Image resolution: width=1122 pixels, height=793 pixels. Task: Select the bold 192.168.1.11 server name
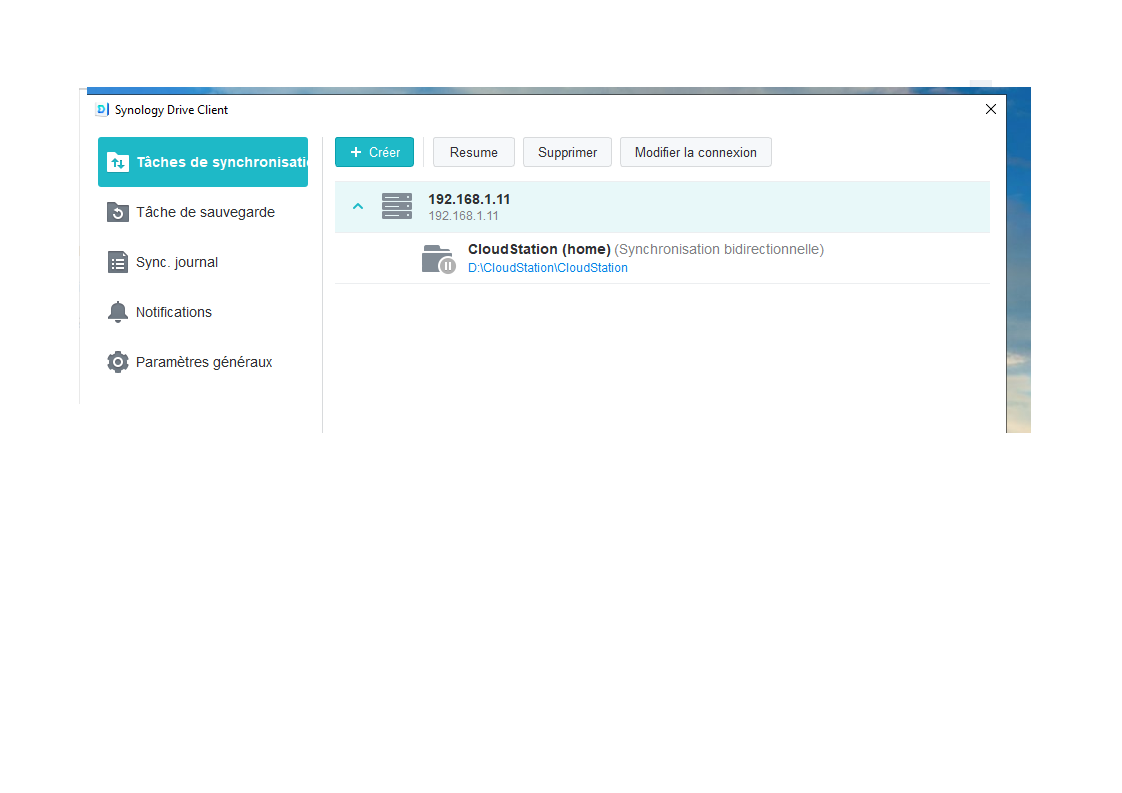pos(469,199)
